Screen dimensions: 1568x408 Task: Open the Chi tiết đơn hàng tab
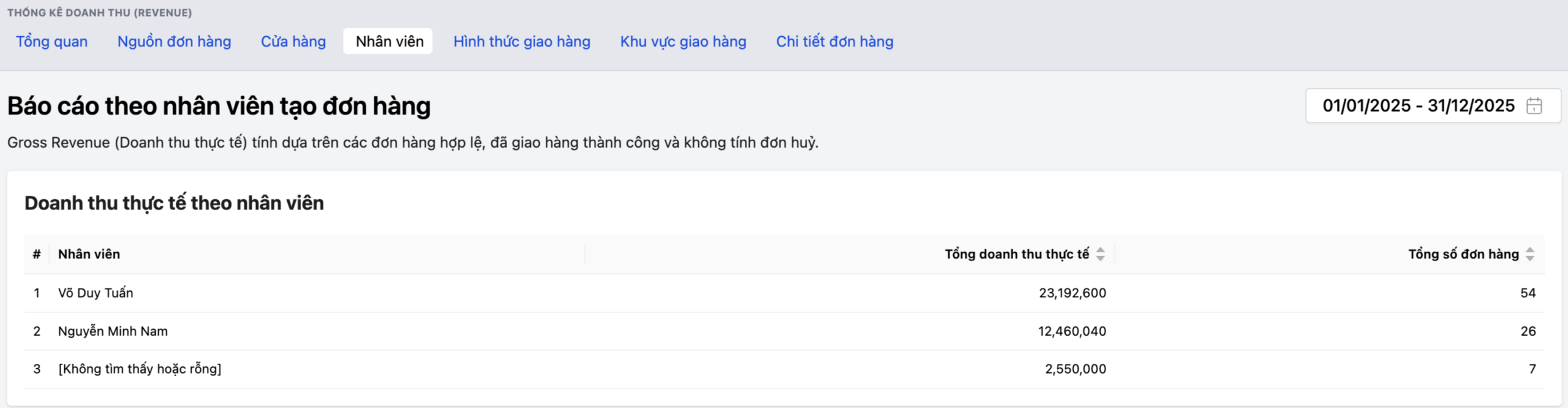coord(834,42)
